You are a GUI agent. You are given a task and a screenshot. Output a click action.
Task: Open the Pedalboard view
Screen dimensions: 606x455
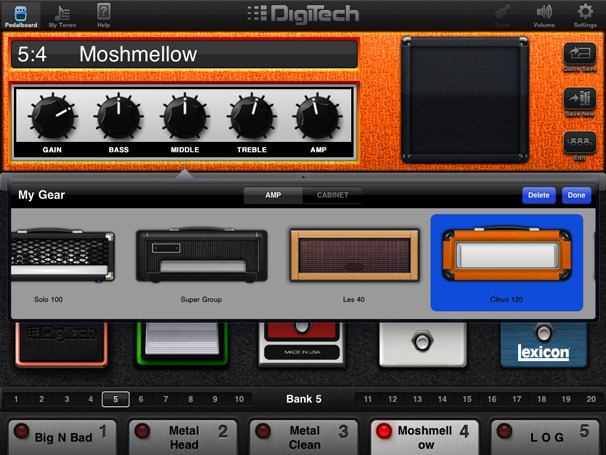point(21,16)
